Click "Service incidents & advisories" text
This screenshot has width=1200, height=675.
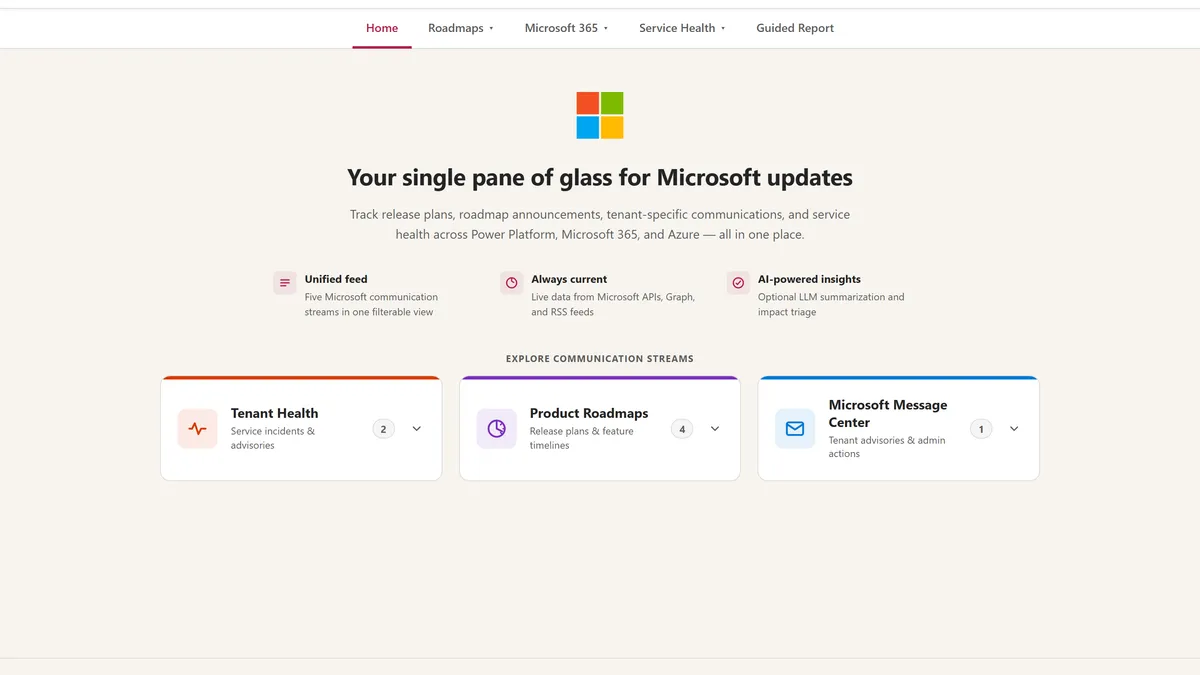click(273, 438)
